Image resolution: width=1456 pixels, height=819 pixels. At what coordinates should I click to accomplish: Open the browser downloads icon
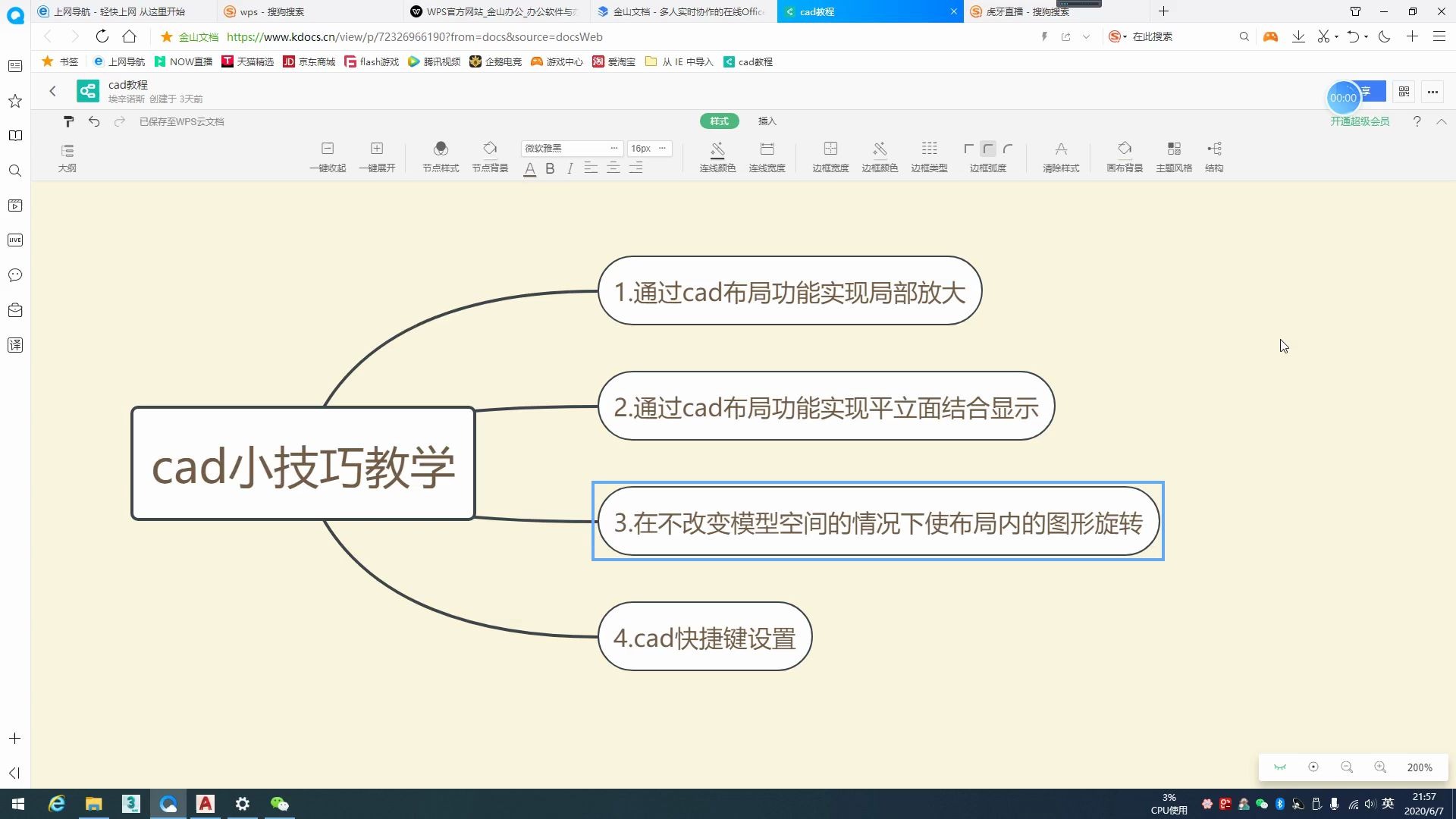(1298, 36)
